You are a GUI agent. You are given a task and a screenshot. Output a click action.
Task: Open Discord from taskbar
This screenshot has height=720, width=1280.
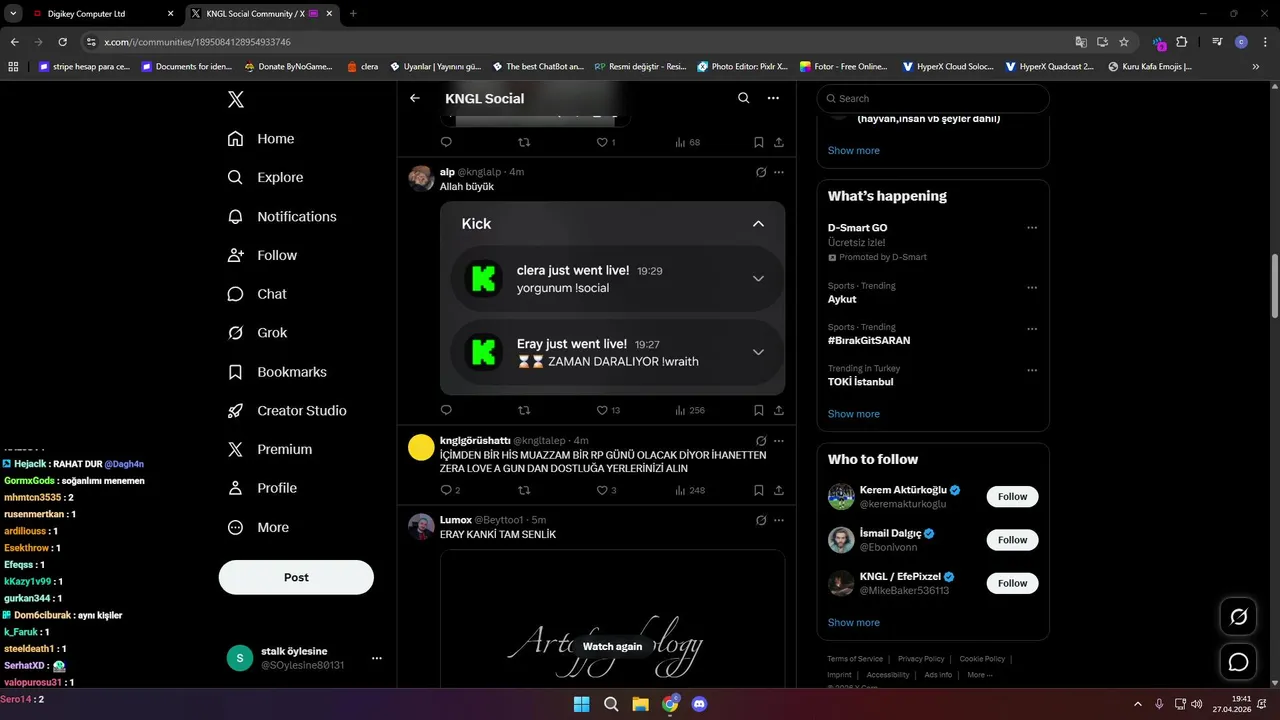click(x=700, y=704)
